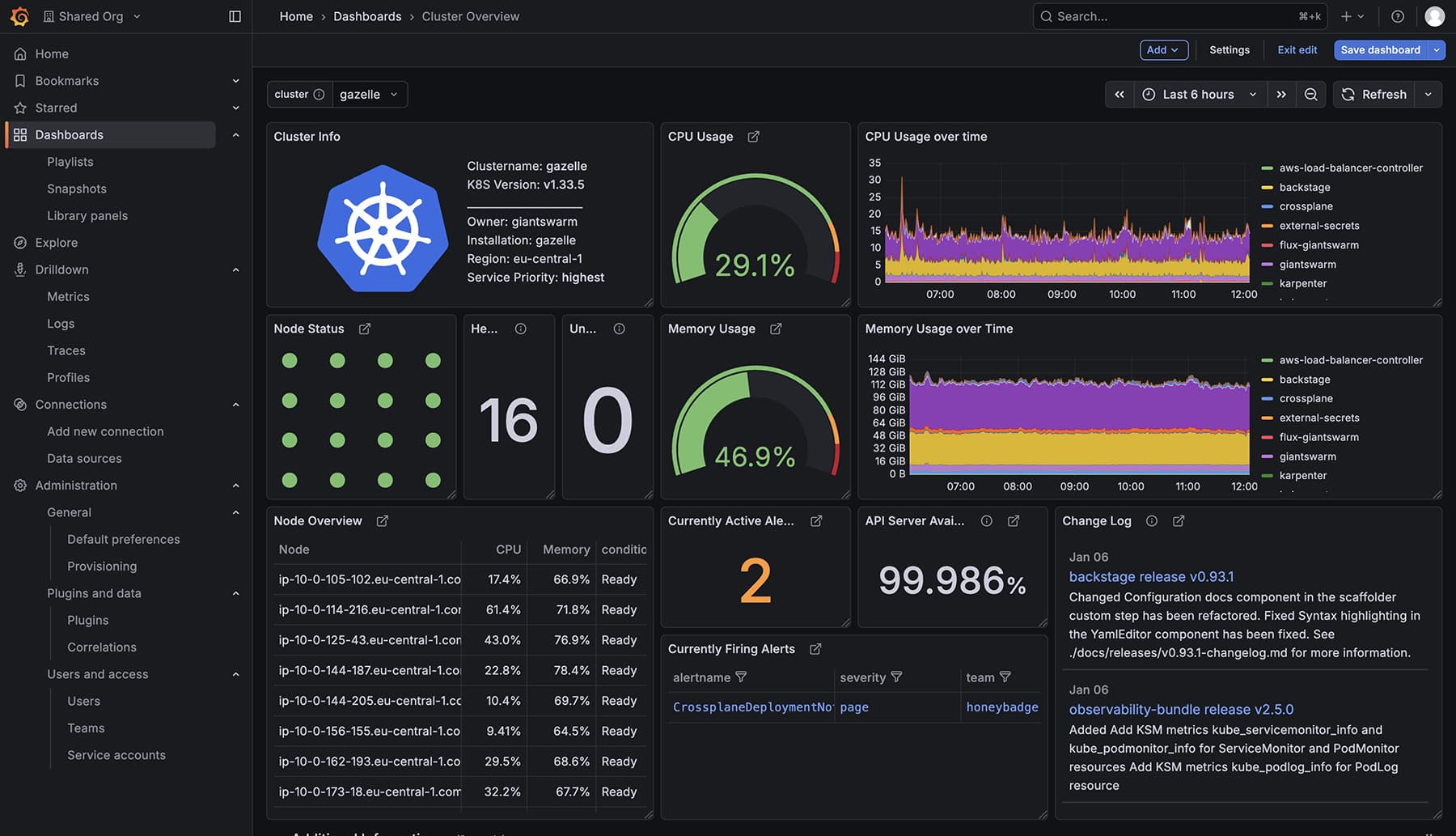Screen dimensions: 1456x836
Task: Open the Node Status panel external link icon
Action: tap(364, 329)
